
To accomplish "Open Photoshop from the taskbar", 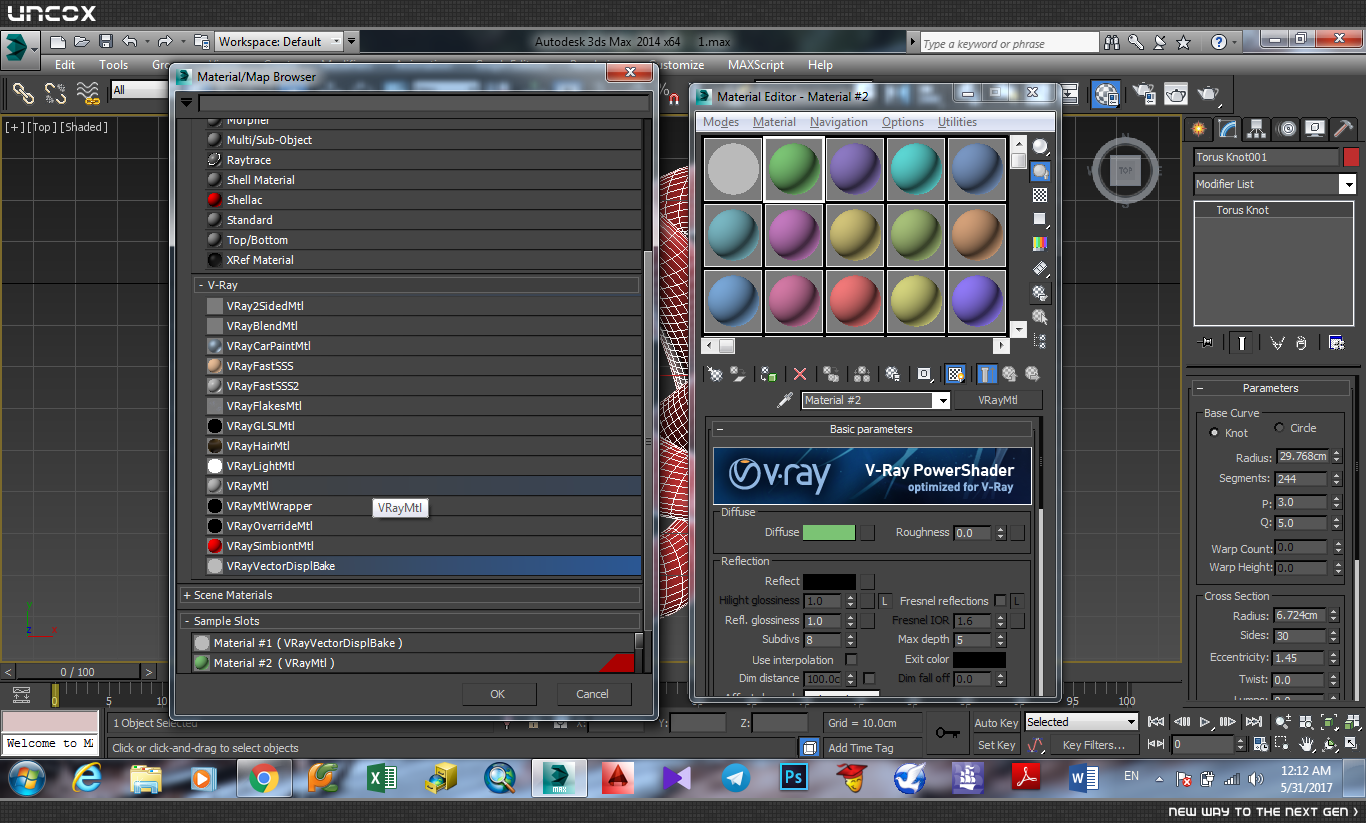I will 794,778.
